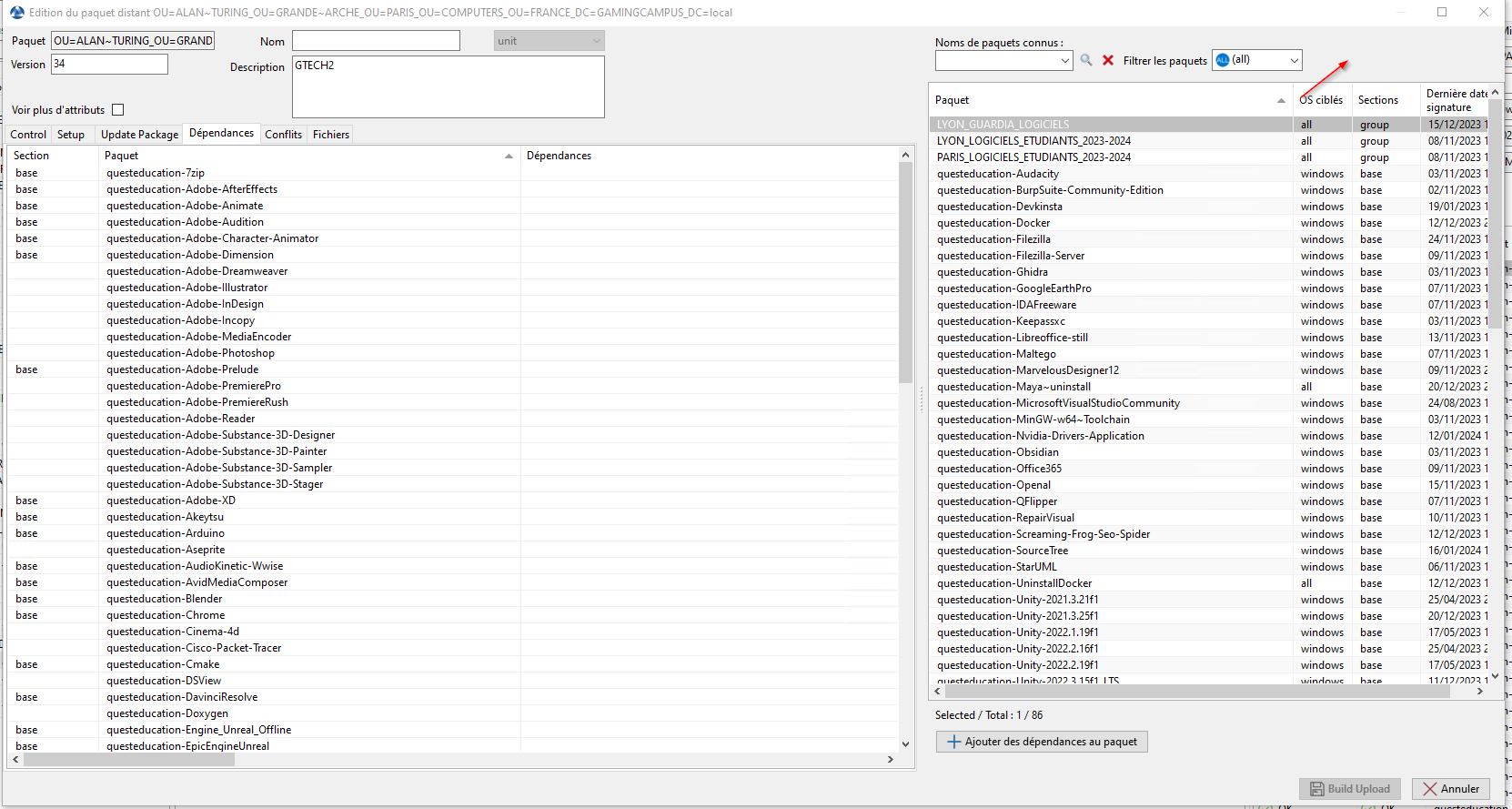The image size is (1512, 809).
Task: Open the 'unit' section dropdown
Action: pos(549,41)
